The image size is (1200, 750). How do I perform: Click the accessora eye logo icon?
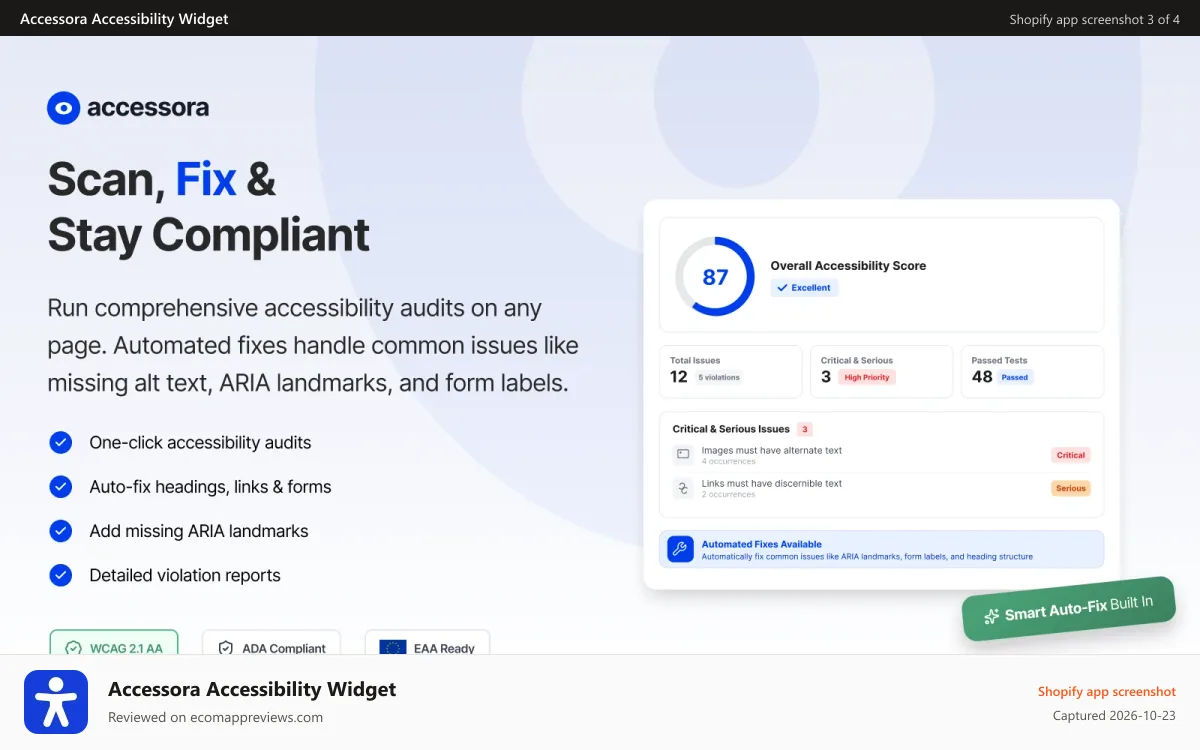pos(63,108)
